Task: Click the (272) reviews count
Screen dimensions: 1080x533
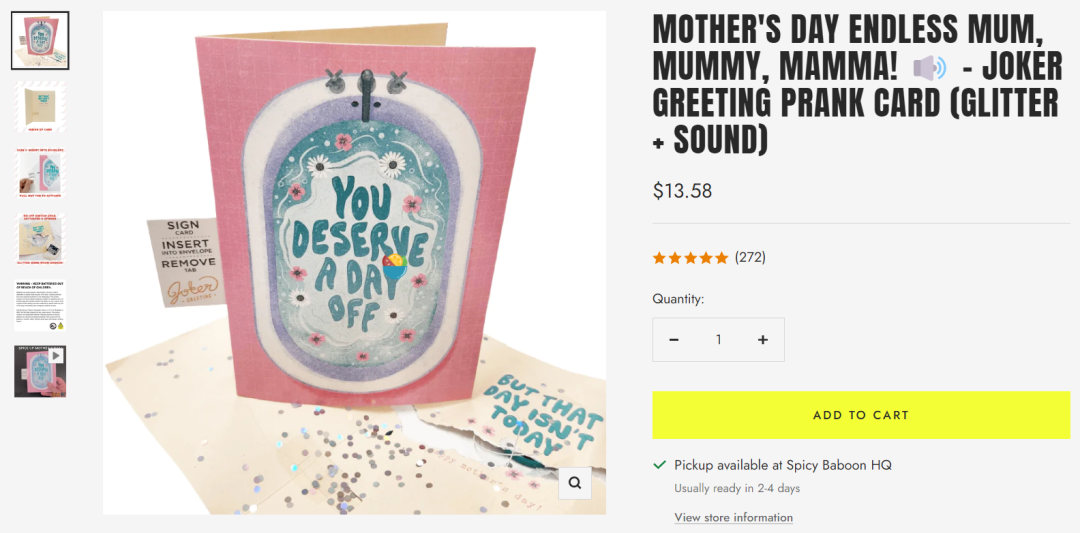Action: pyautogui.click(x=750, y=257)
